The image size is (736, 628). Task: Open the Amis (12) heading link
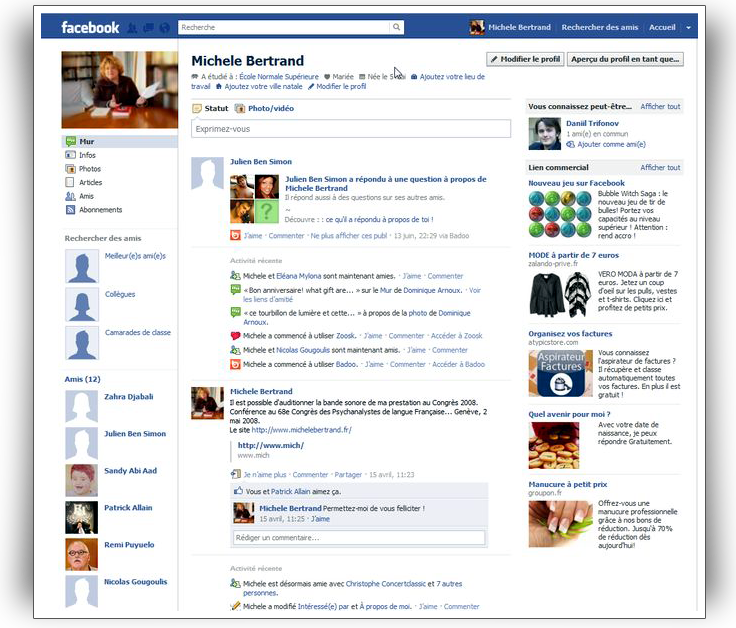click(x=82, y=379)
